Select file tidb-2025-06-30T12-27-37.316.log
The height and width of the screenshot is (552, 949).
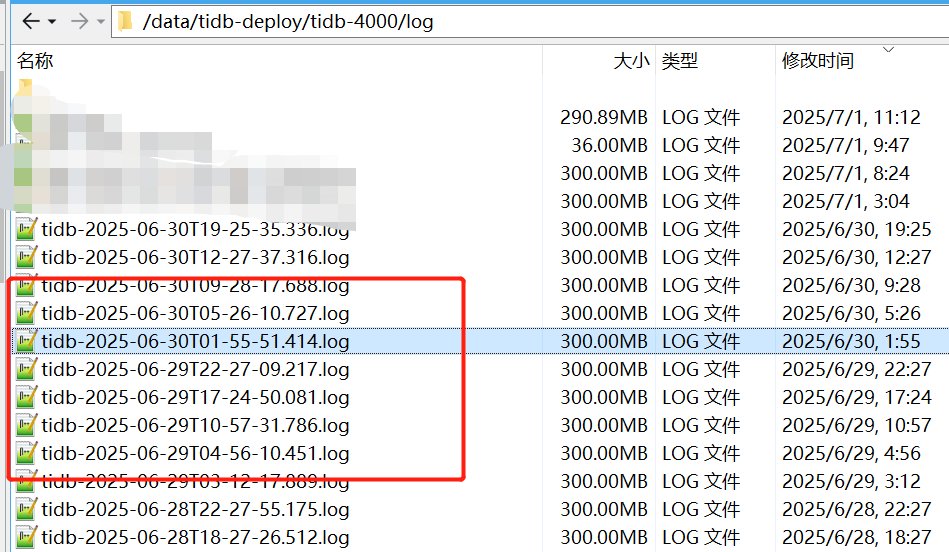pos(195,257)
